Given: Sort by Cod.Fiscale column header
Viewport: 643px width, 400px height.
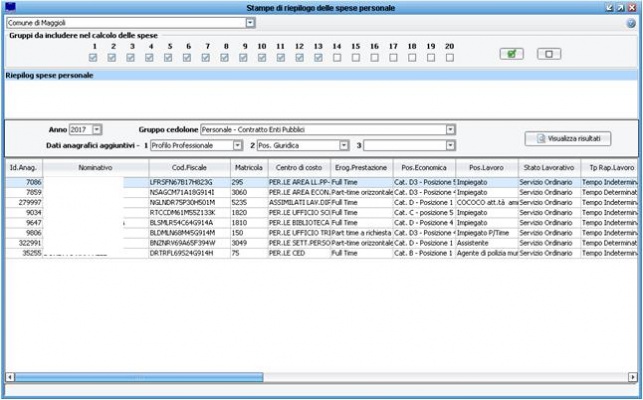Looking at the screenshot, I should [188, 167].
